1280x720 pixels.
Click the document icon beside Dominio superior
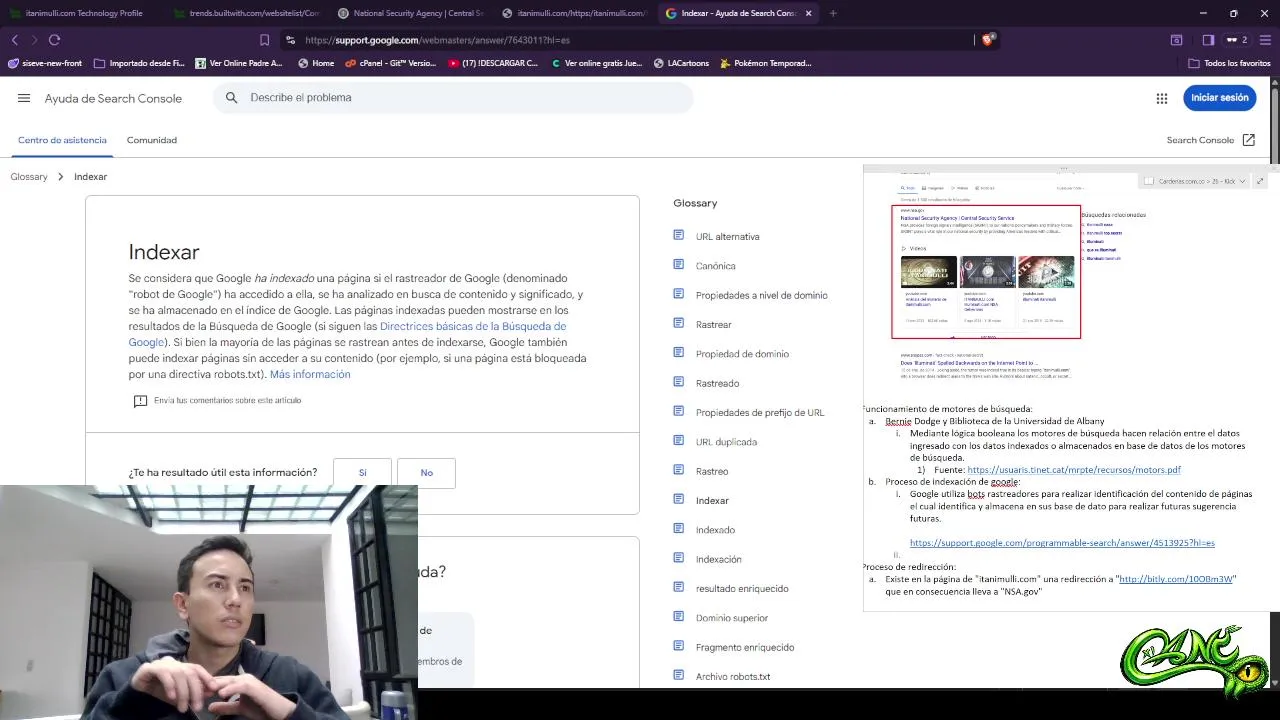click(x=679, y=617)
